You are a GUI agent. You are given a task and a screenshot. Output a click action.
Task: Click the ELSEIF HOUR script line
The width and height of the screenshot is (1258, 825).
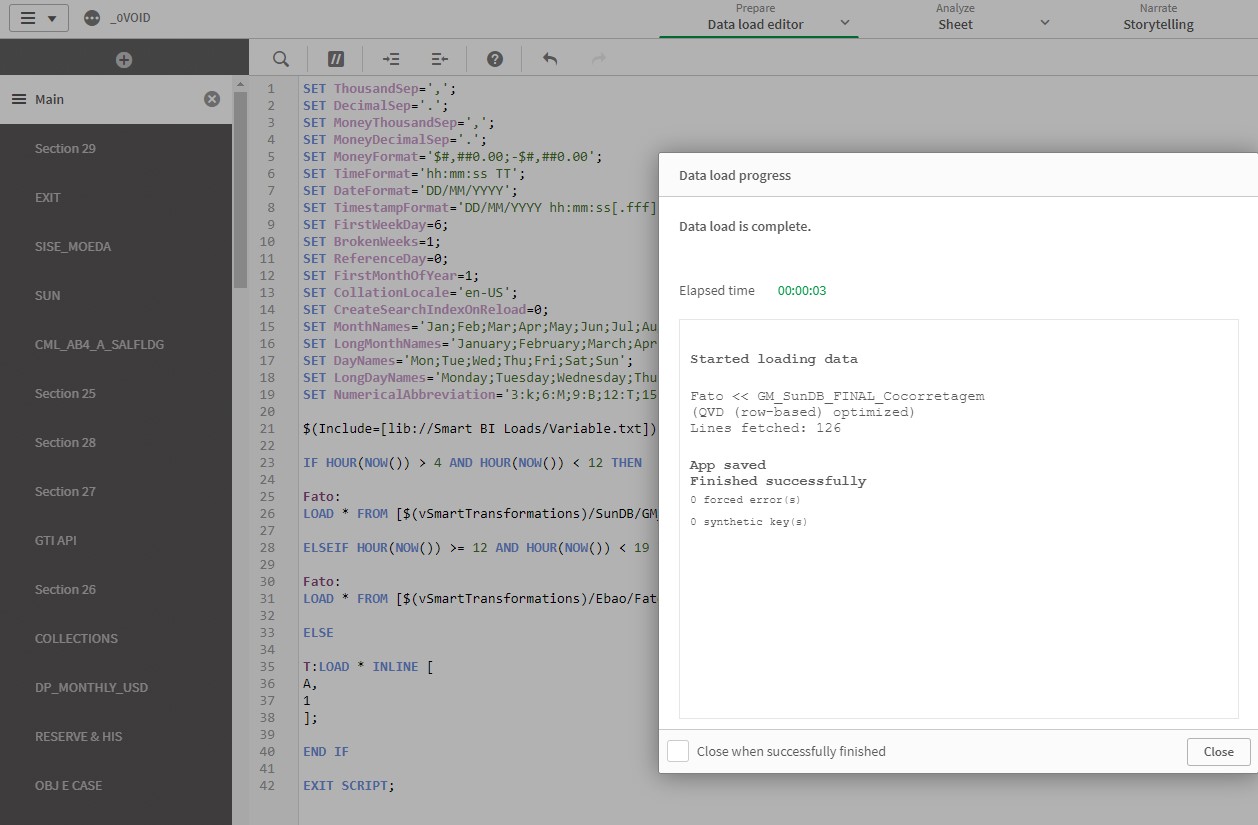(x=476, y=547)
